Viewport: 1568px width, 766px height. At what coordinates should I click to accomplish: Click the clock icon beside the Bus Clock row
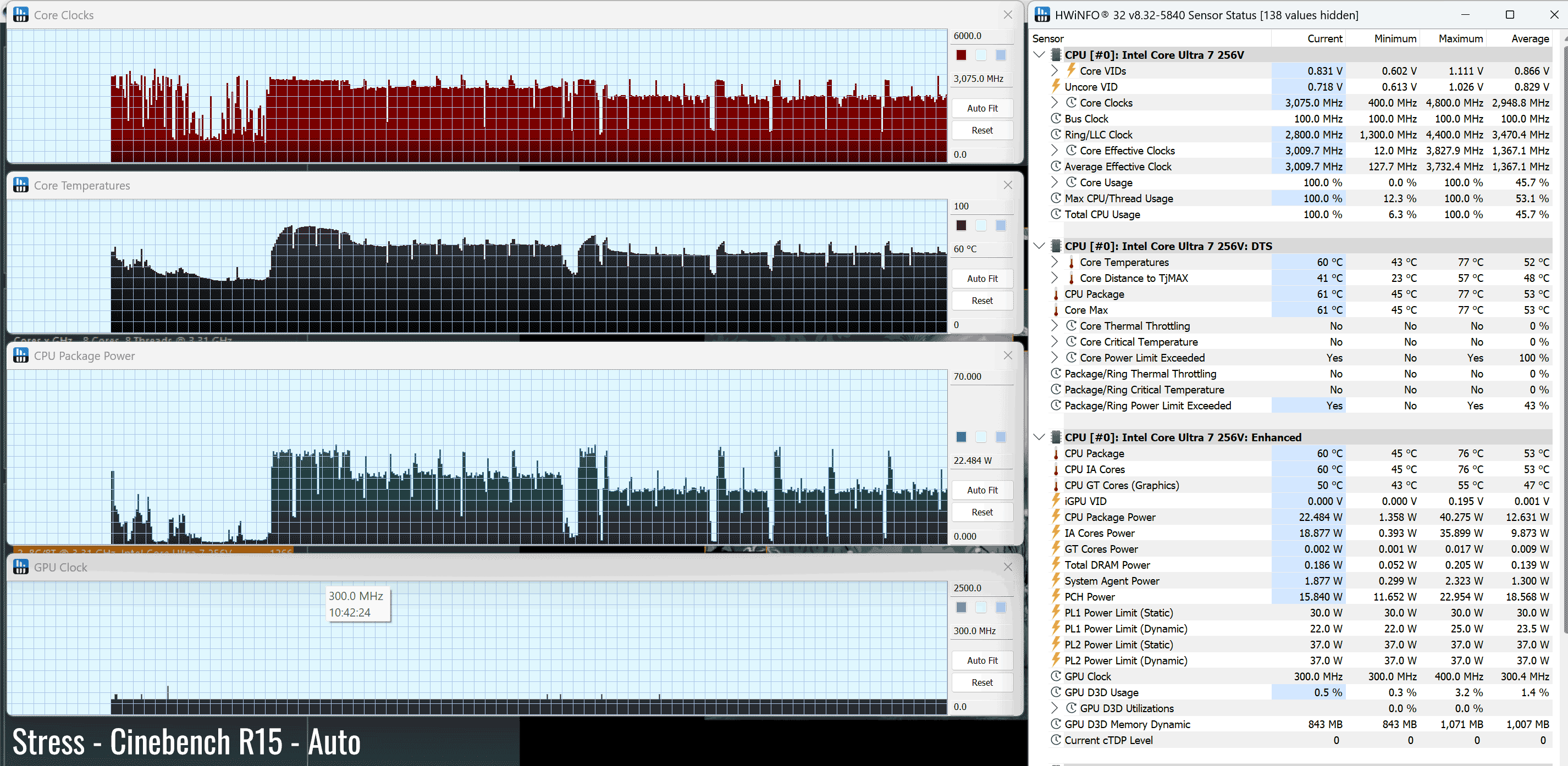tap(1056, 119)
